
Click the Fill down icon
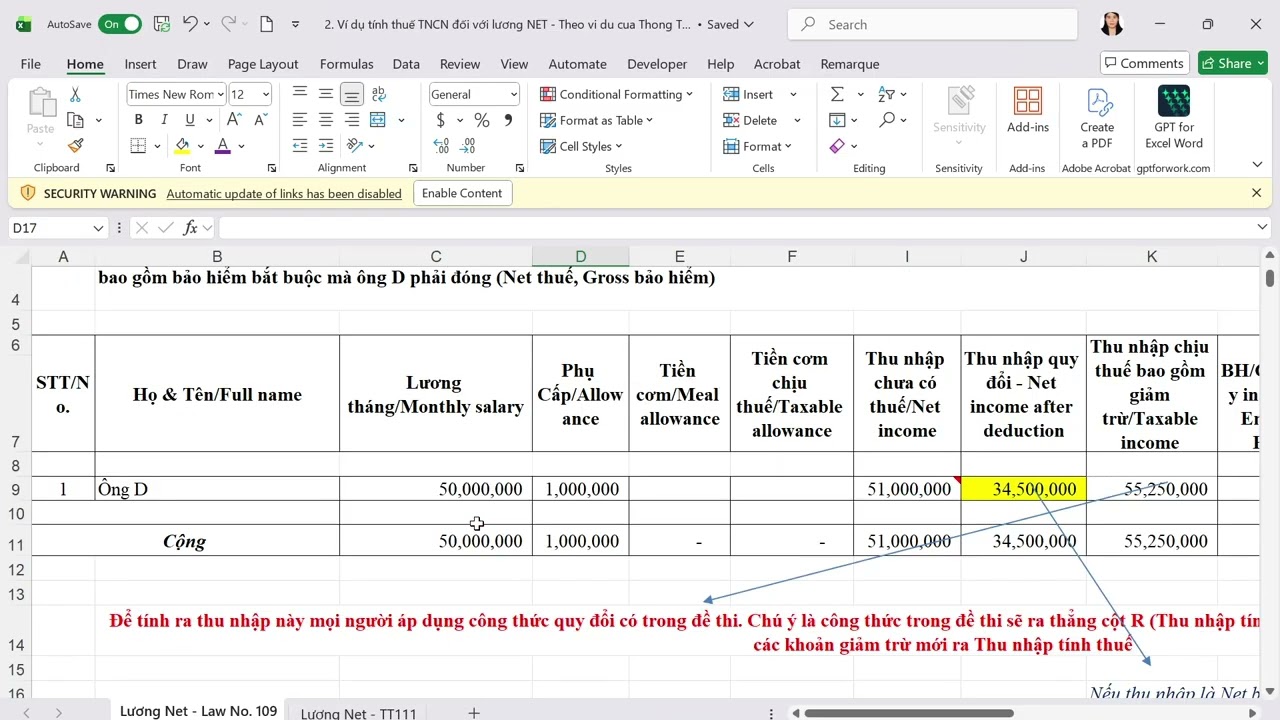837,120
